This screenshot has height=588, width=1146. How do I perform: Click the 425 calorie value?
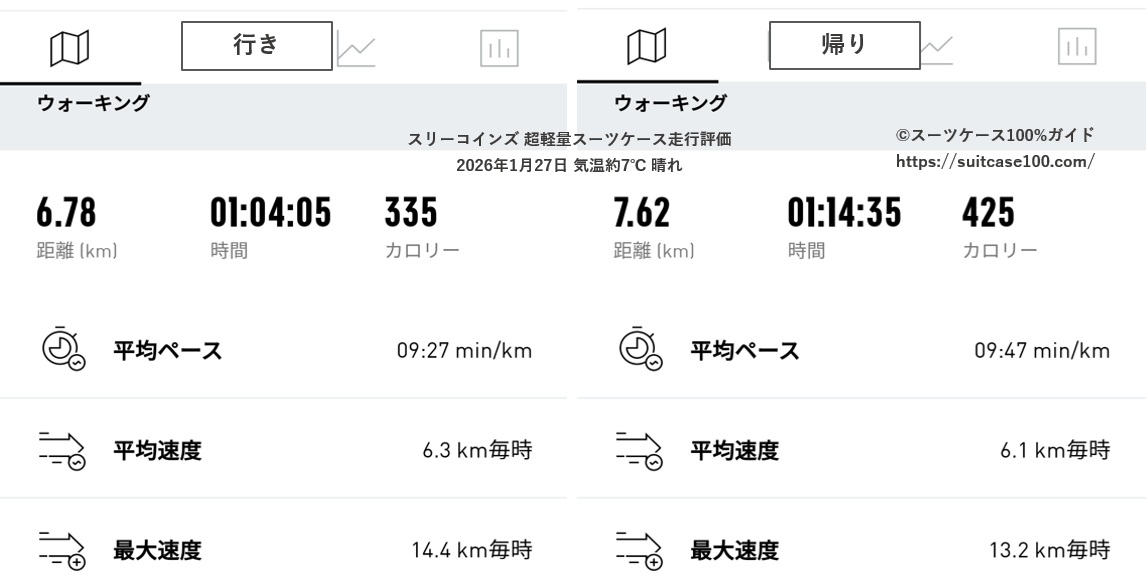[988, 213]
